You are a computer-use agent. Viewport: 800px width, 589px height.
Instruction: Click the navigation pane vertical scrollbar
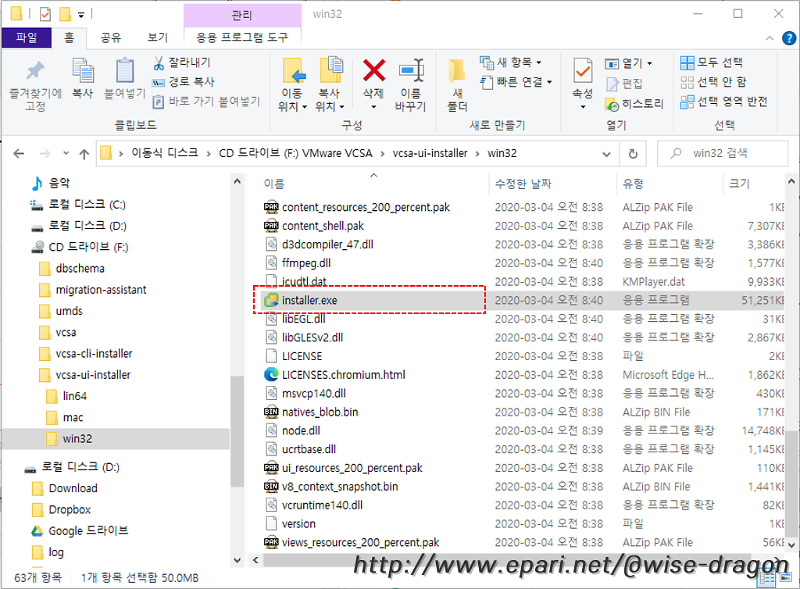pyautogui.click(x=237, y=431)
